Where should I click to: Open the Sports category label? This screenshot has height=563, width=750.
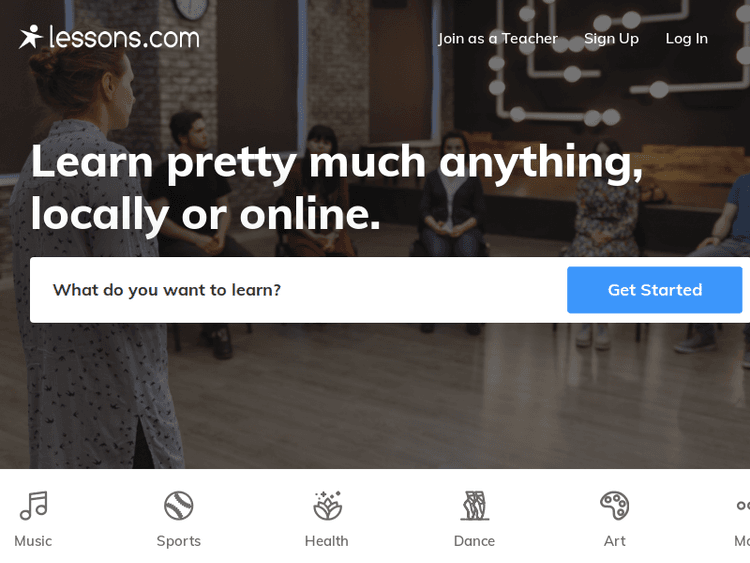pyautogui.click(x=178, y=541)
